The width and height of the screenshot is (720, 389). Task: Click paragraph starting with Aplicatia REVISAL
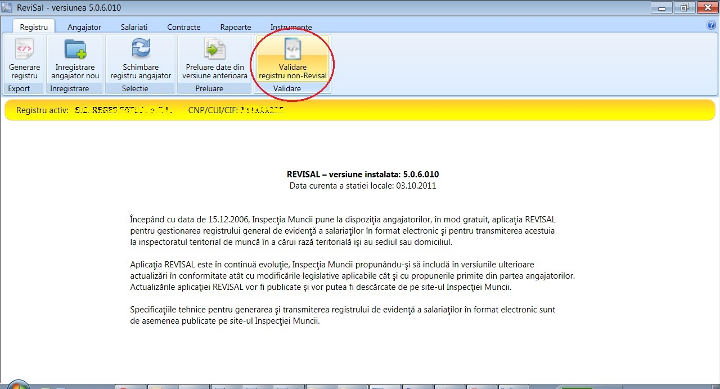tap(352, 276)
